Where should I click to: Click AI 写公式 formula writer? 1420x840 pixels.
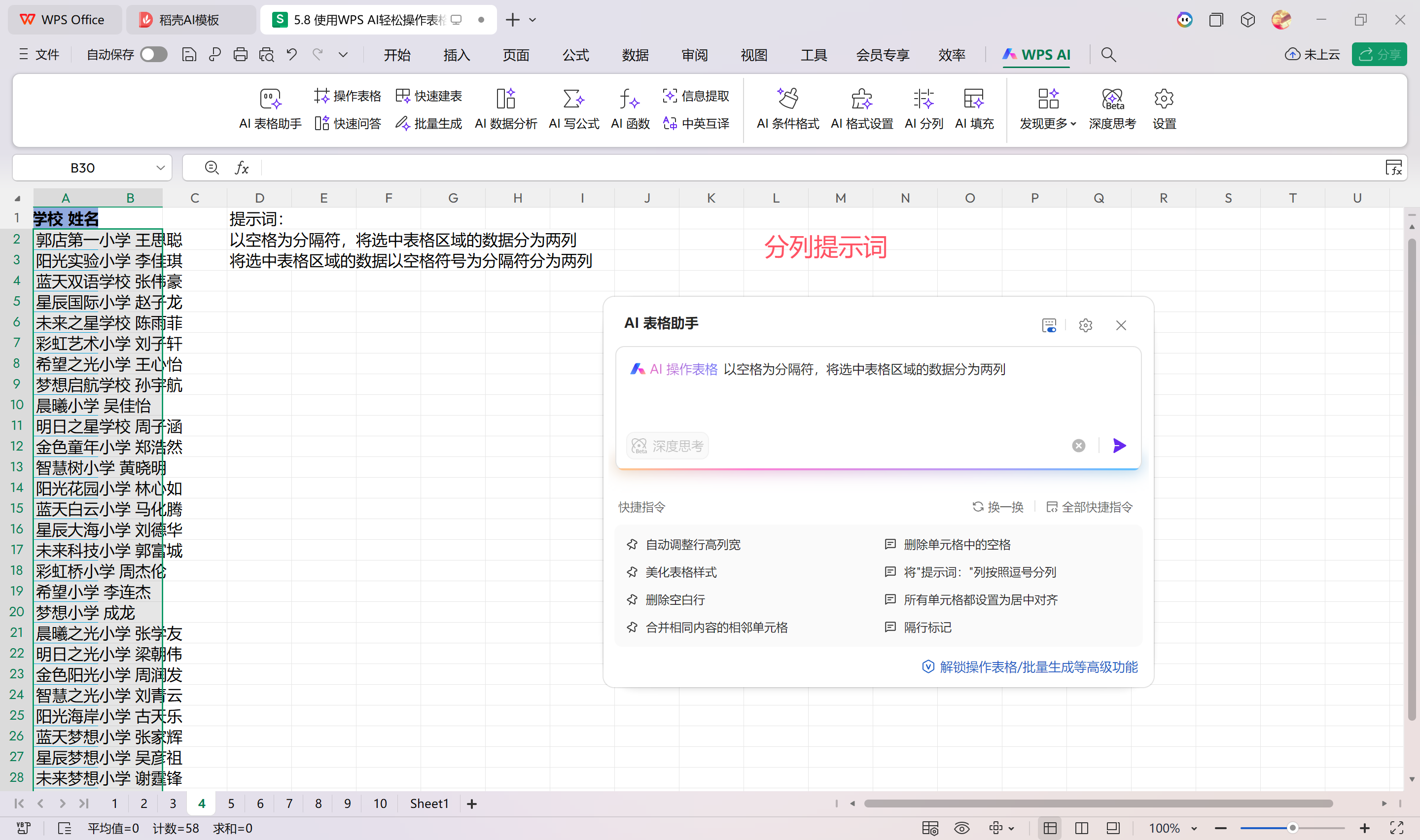click(573, 109)
